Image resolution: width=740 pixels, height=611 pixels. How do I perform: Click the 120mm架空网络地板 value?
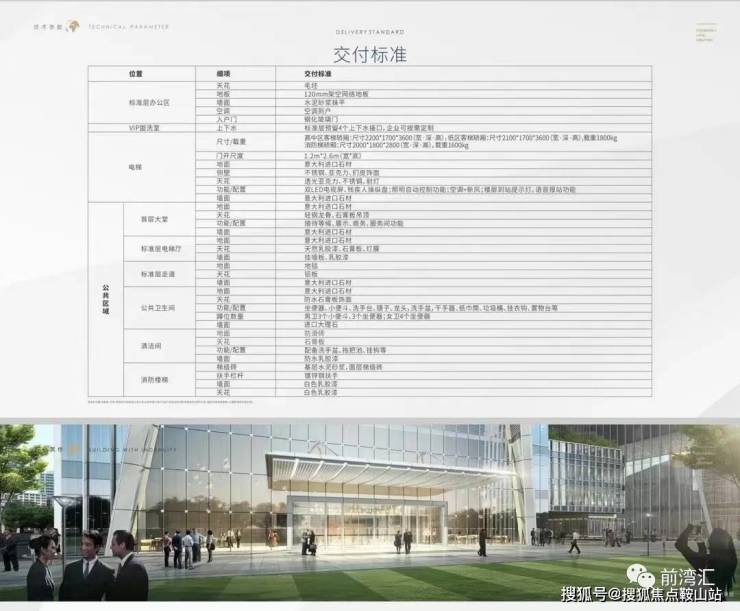click(x=336, y=94)
